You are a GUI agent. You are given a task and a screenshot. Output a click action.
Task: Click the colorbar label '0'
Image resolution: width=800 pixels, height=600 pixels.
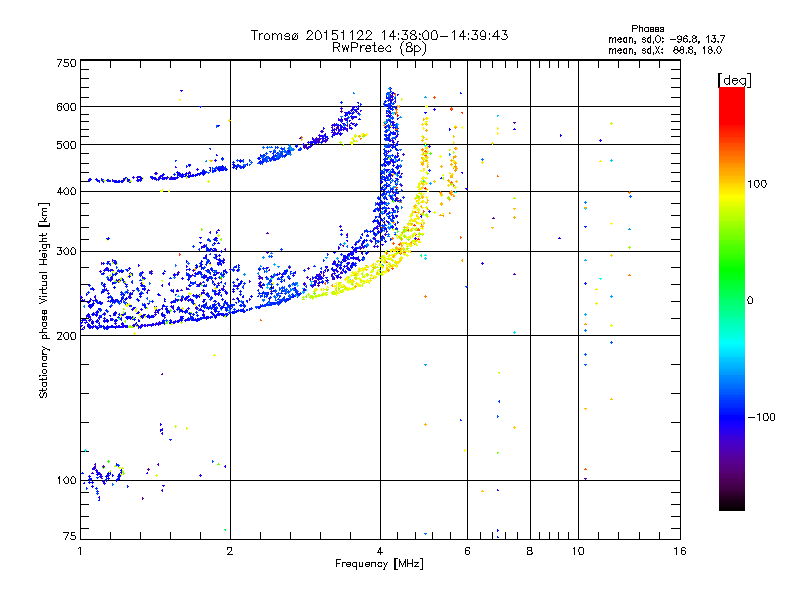pos(750,300)
